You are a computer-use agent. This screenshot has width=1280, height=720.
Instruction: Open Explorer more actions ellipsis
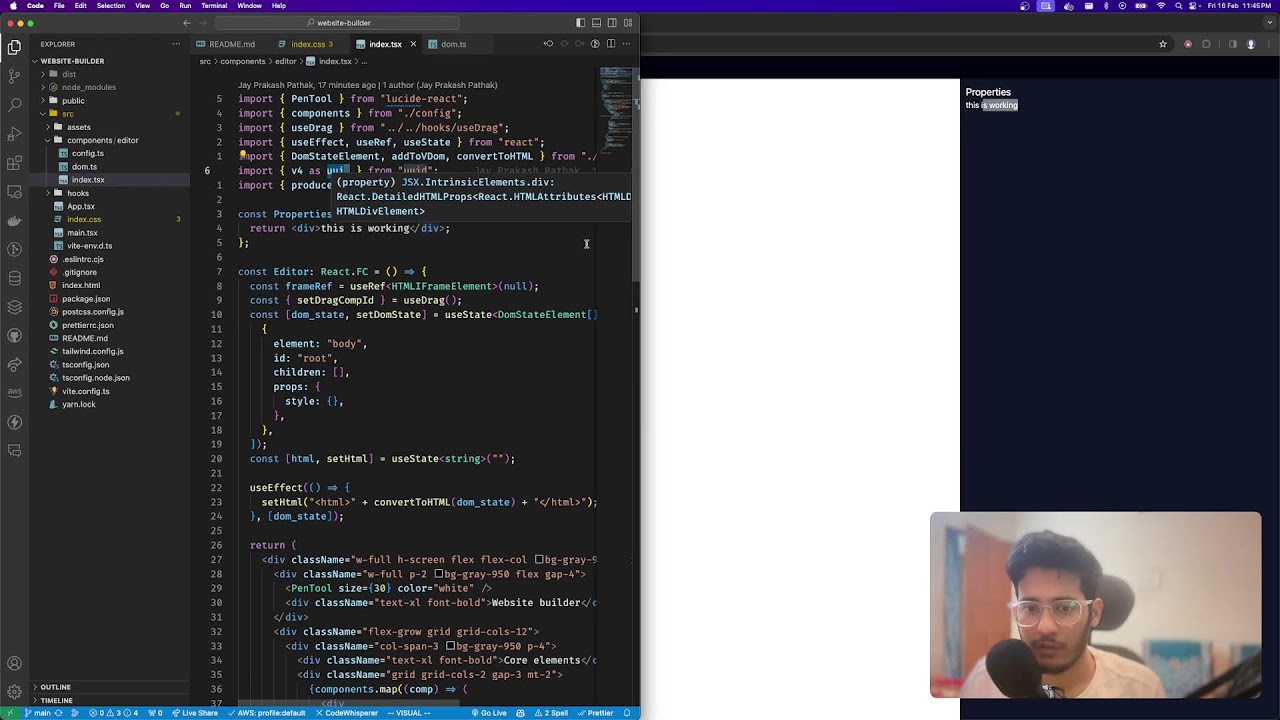176,44
